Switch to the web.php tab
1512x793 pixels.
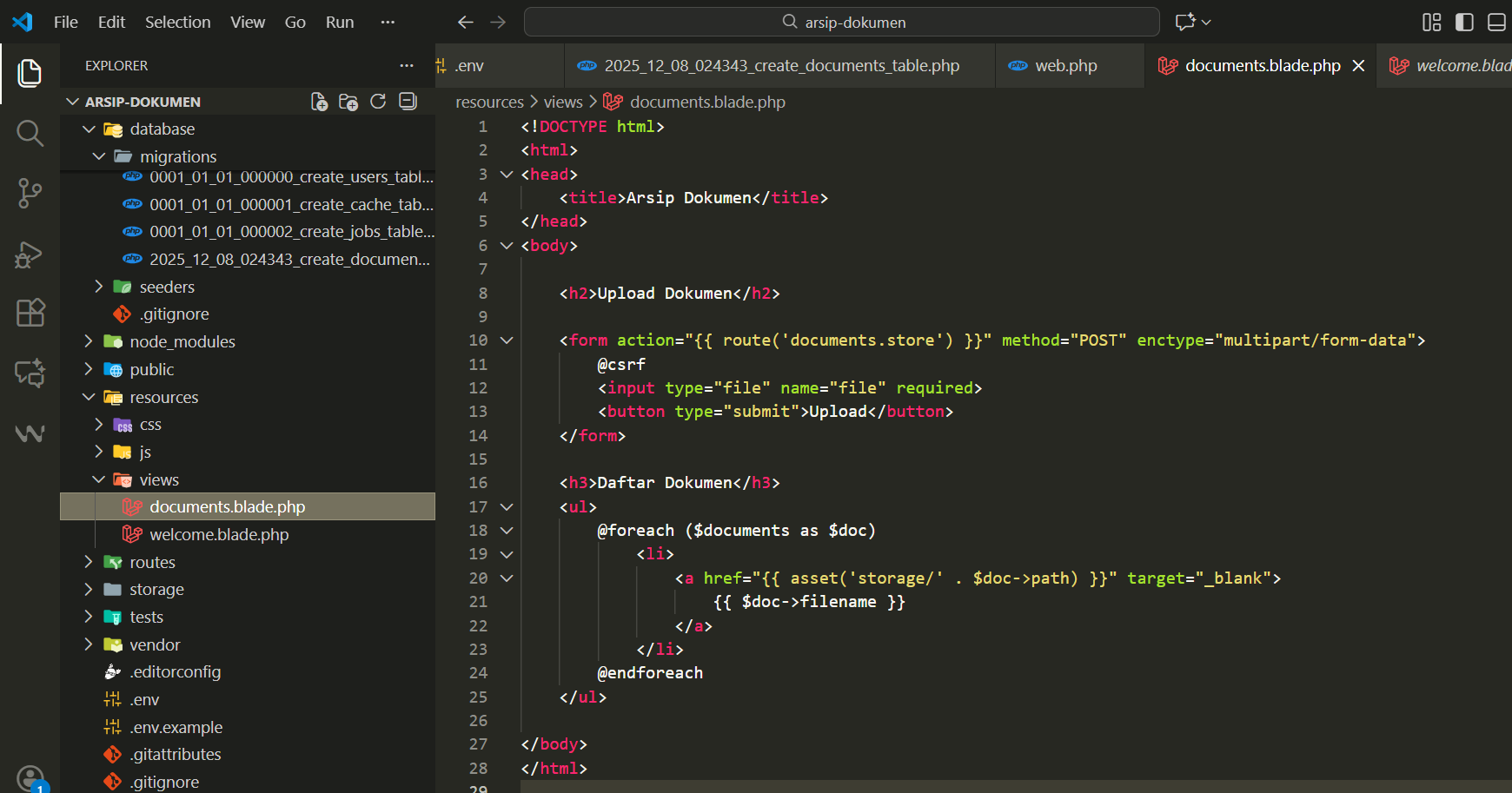coord(1065,66)
